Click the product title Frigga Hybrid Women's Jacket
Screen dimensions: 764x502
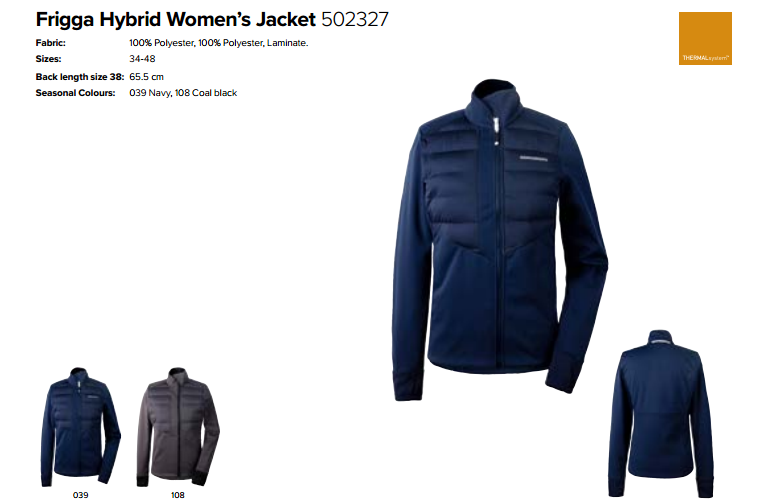(176, 19)
